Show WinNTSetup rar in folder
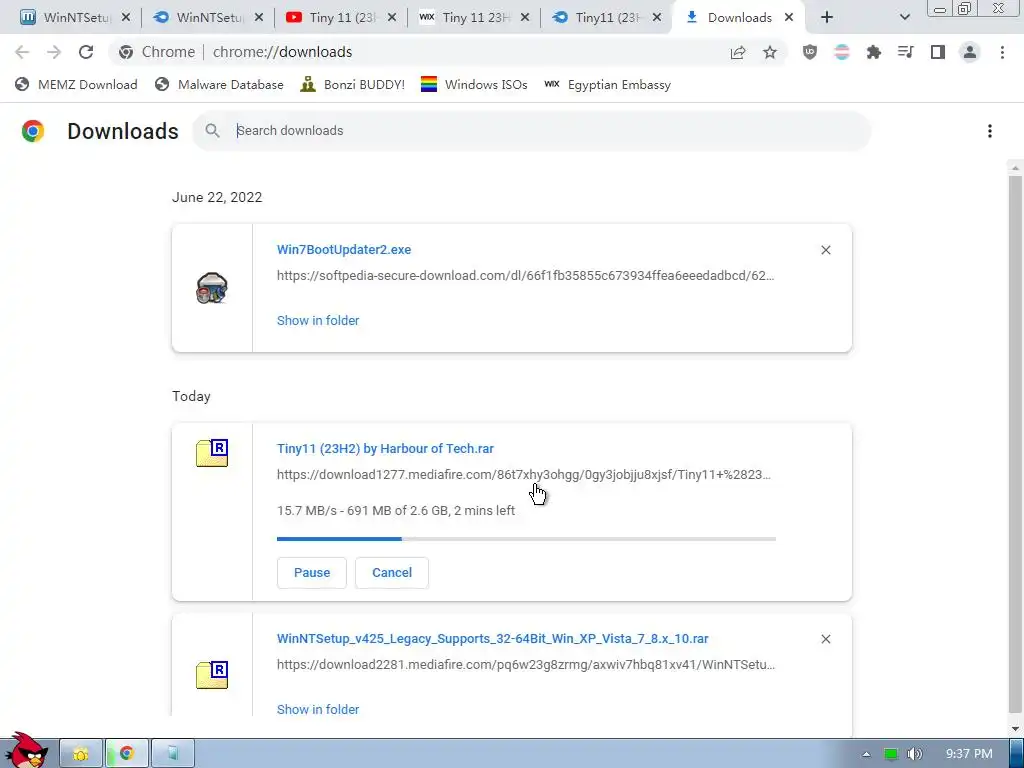 click(318, 710)
